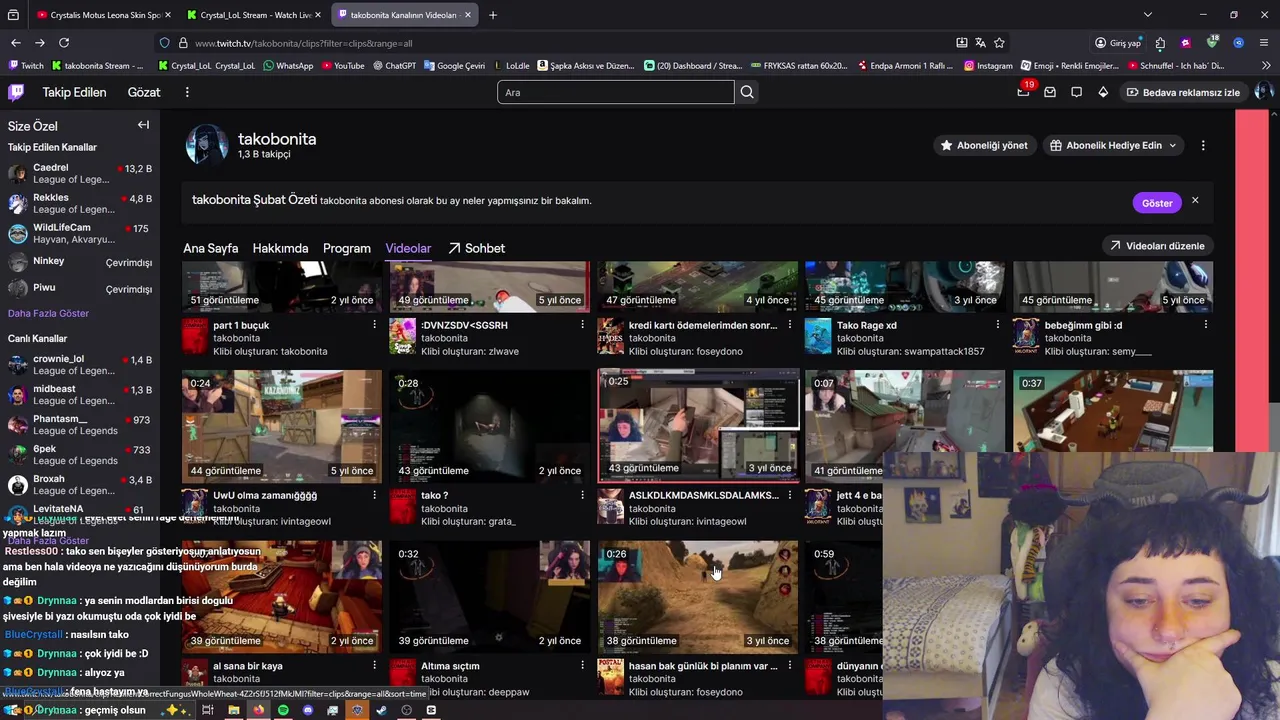The width and height of the screenshot is (1280, 720).
Task: Click Videoları düzenle button
Action: (x=1157, y=246)
